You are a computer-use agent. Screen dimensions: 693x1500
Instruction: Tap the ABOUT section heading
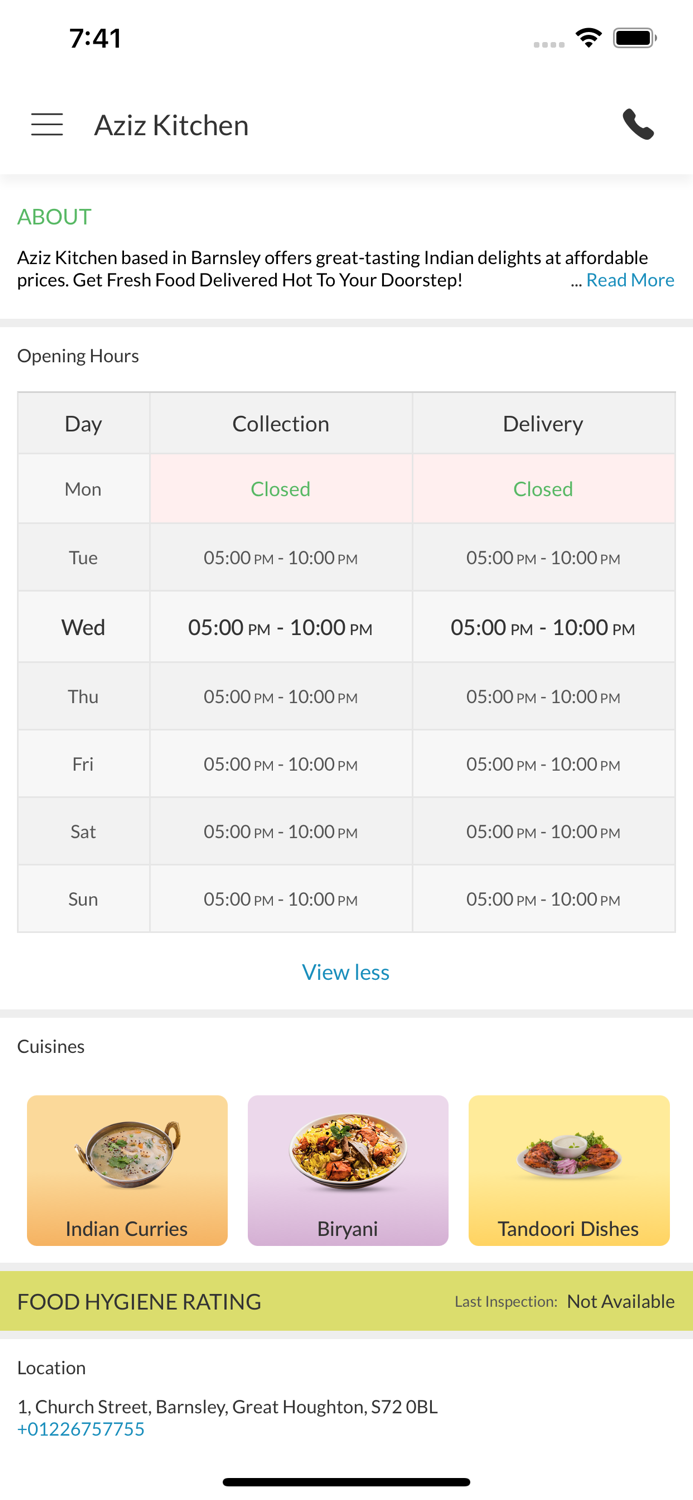pyautogui.click(x=54, y=217)
